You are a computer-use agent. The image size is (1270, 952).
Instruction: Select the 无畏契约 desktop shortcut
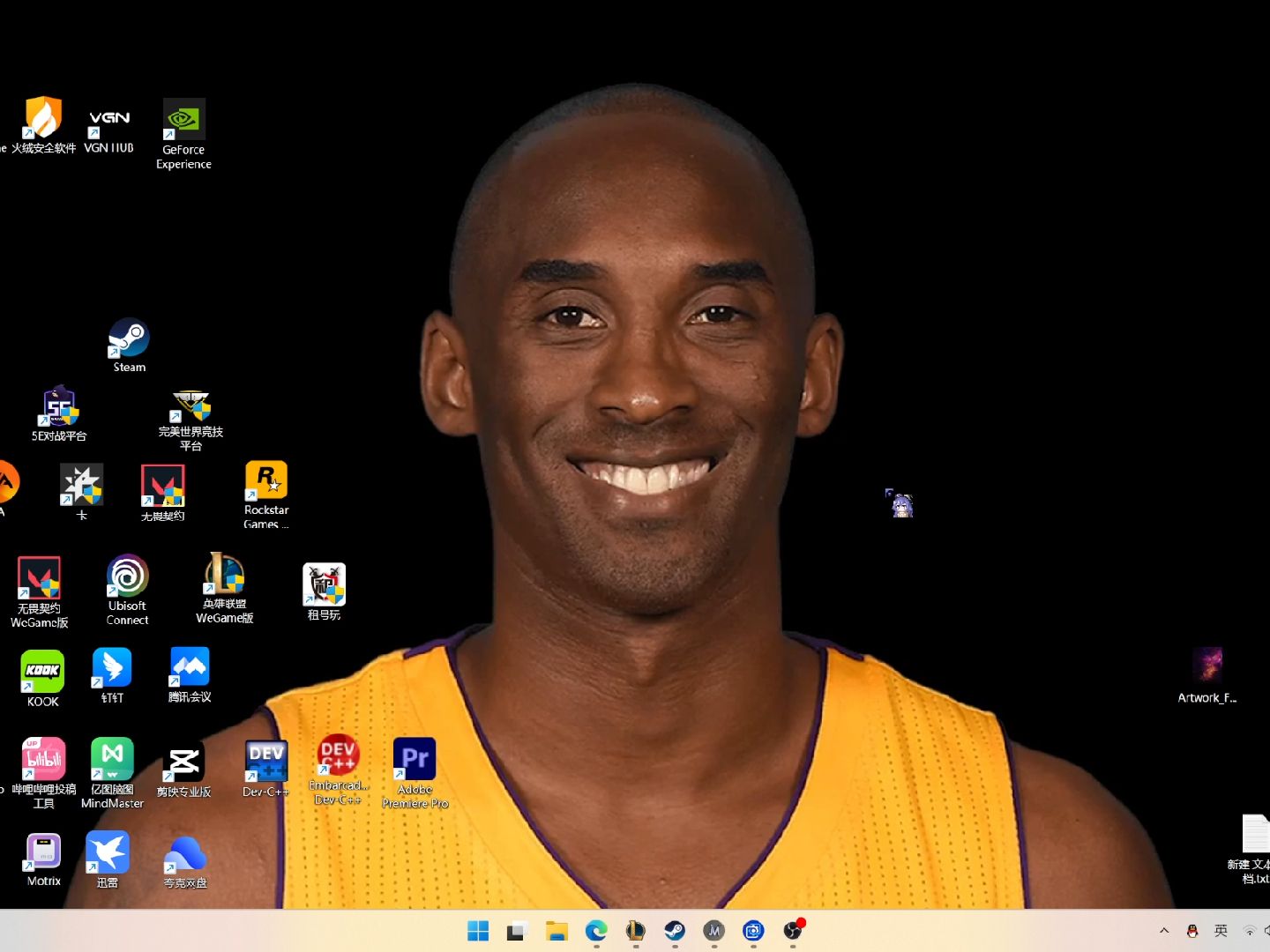click(163, 493)
